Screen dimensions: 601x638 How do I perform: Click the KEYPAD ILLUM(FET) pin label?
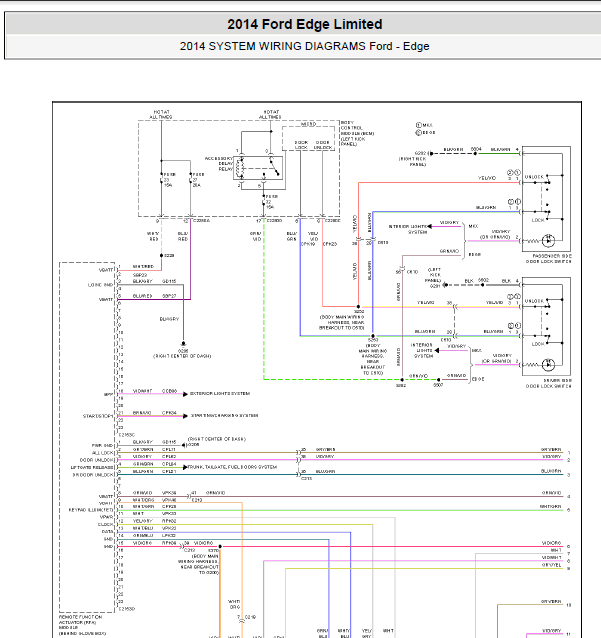click(x=91, y=510)
